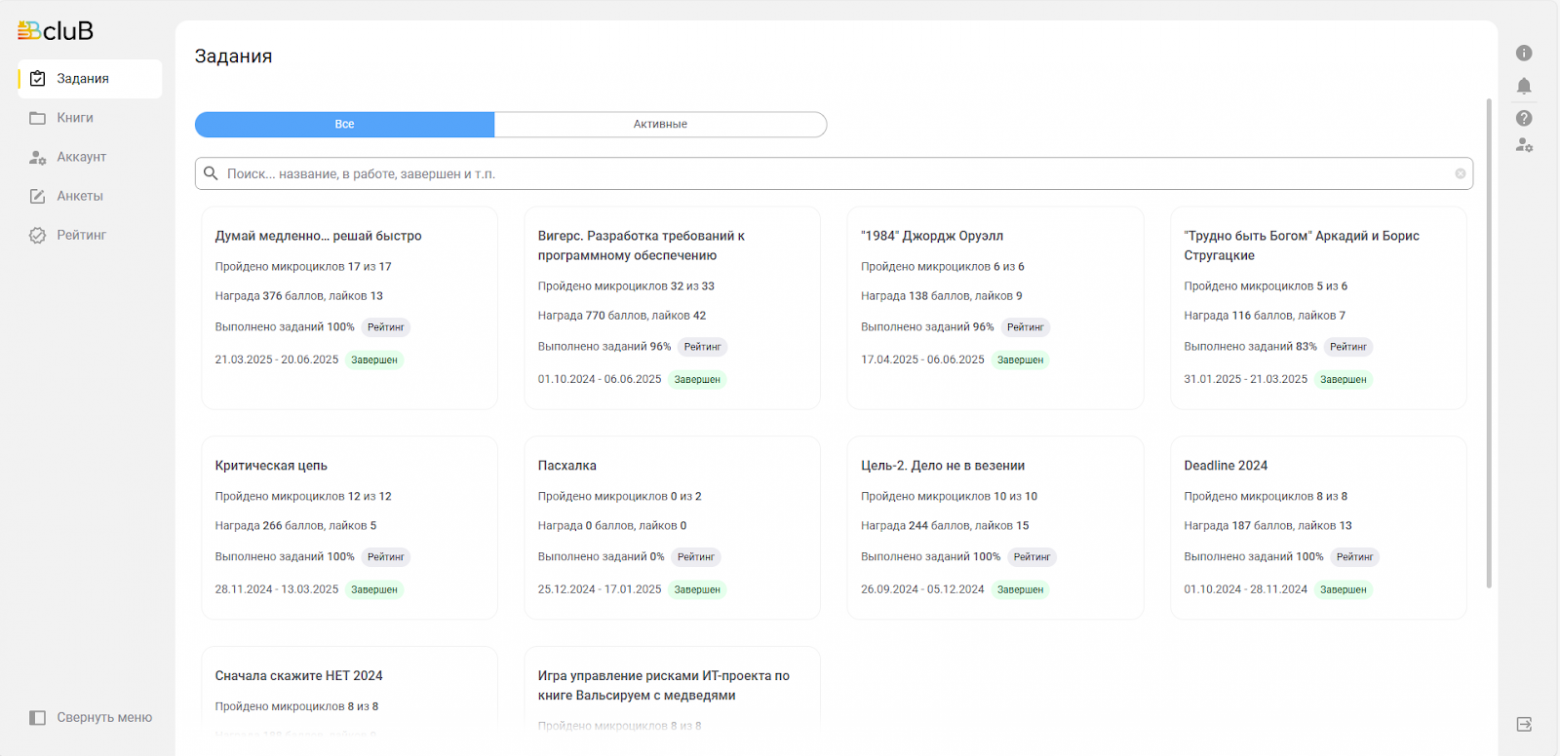Click the vertical scrollbar of task list
This screenshot has width=1560, height=756.
[1489, 340]
